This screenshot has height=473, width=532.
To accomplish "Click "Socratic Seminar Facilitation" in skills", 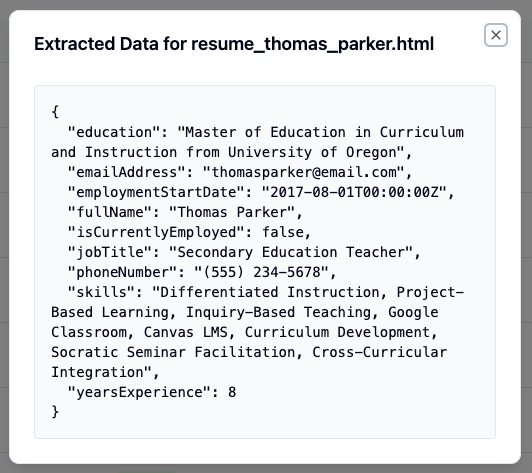I will (x=173, y=352).
